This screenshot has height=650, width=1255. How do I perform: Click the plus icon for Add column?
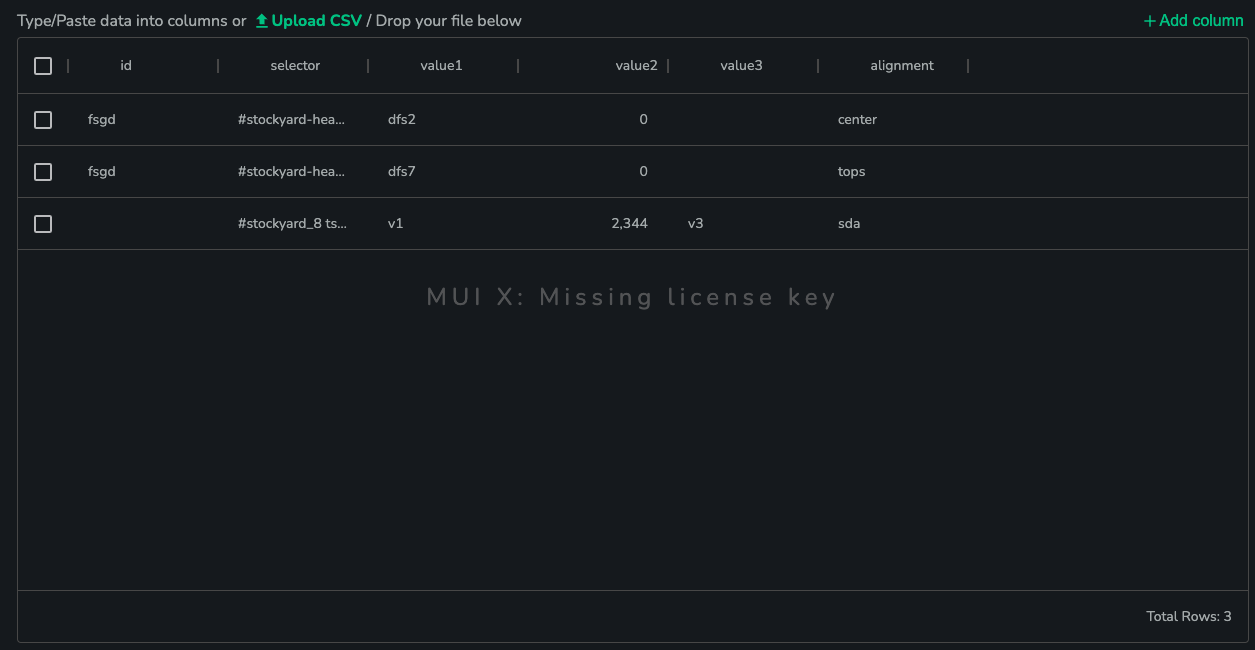pyautogui.click(x=1150, y=20)
